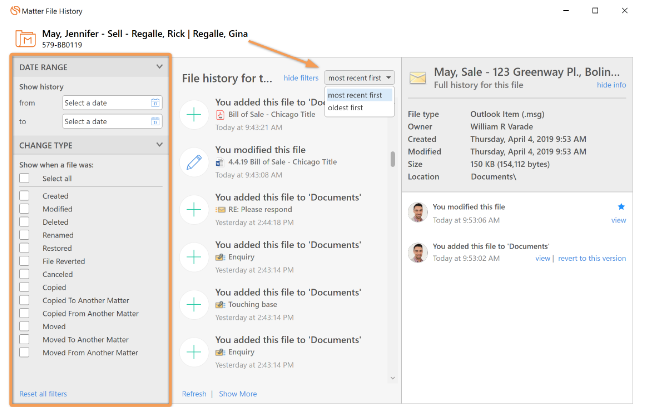The image size is (647, 417).
Task: Click the envelope icon in the file info header
Action: click(x=418, y=78)
